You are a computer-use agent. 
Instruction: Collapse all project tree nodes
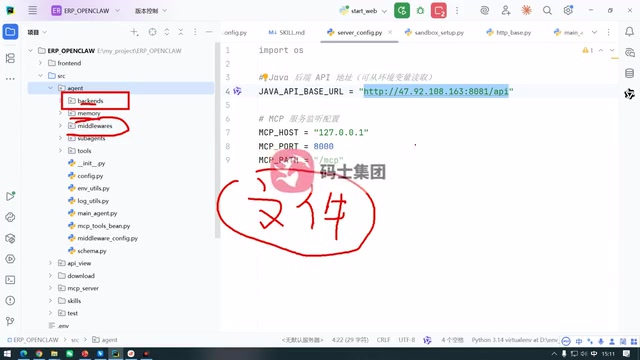pos(181,32)
